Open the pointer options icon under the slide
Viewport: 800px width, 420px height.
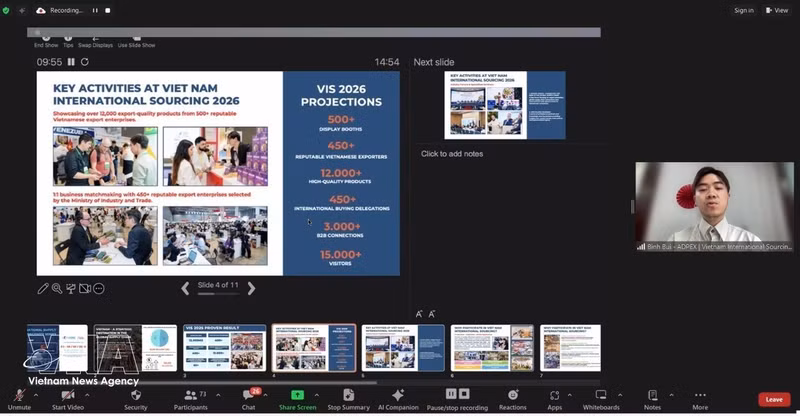coord(71,288)
